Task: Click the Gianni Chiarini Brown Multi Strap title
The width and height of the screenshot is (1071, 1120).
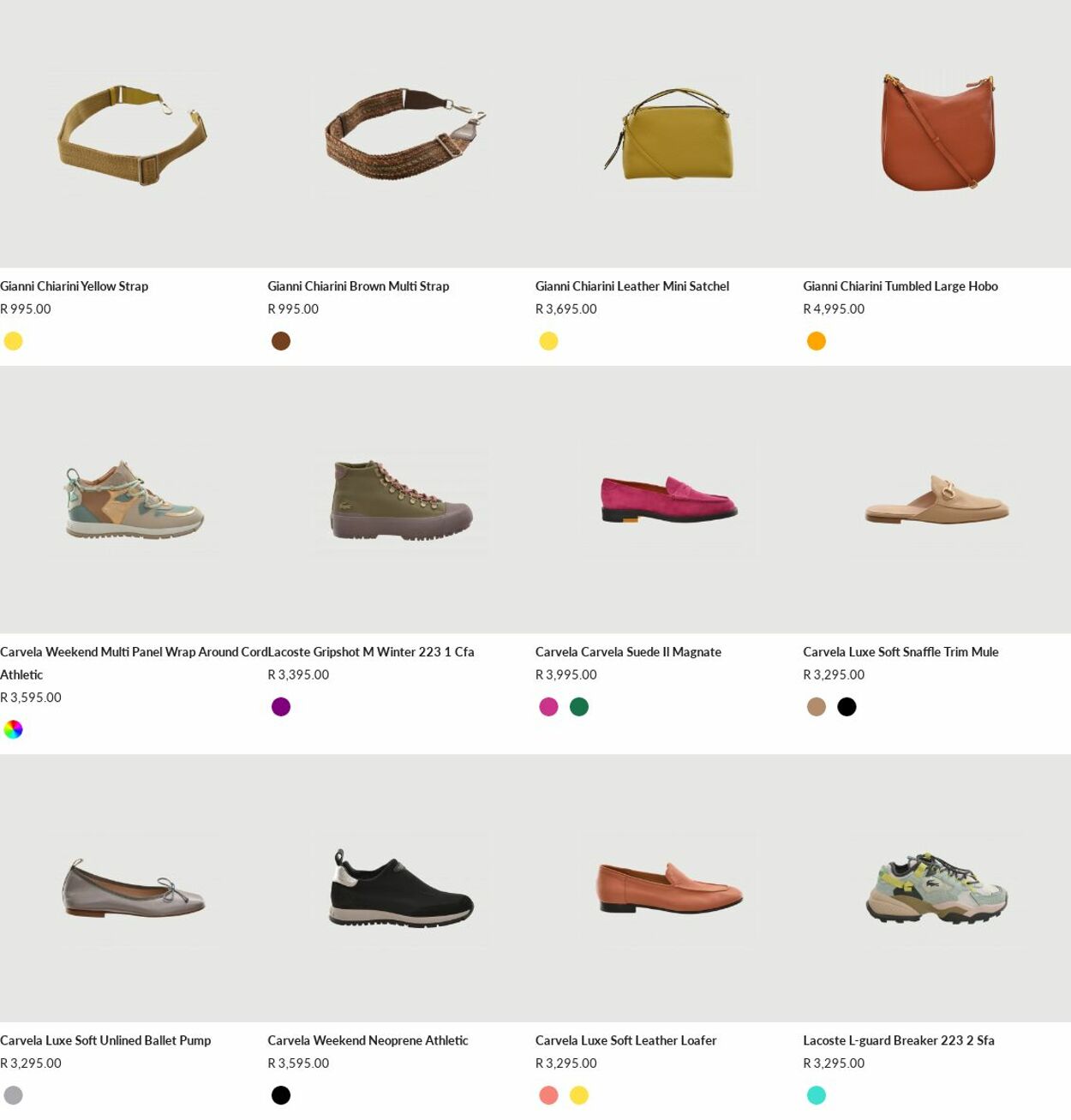Action: tap(358, 286)
